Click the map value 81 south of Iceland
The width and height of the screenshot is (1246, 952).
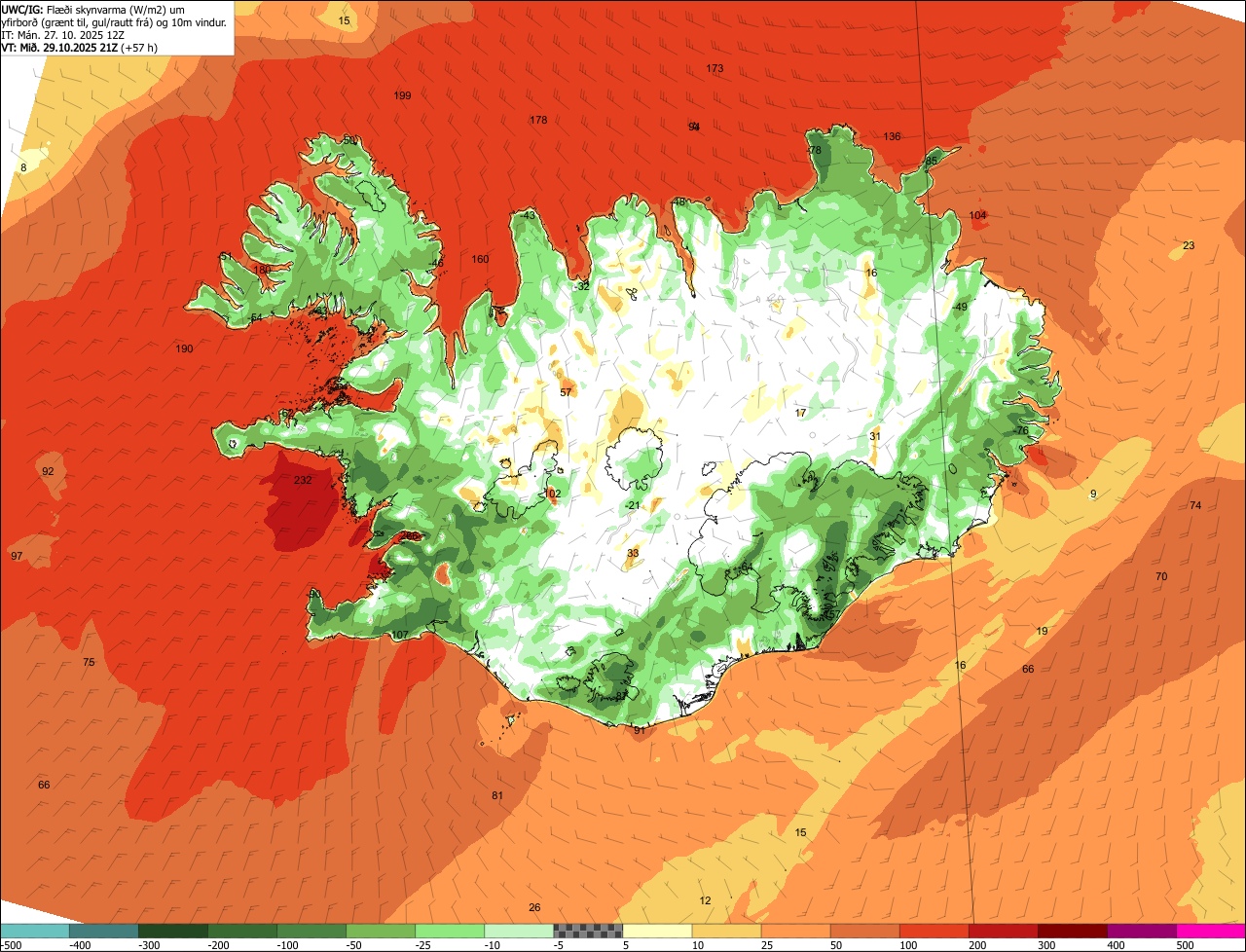[497, 795]
